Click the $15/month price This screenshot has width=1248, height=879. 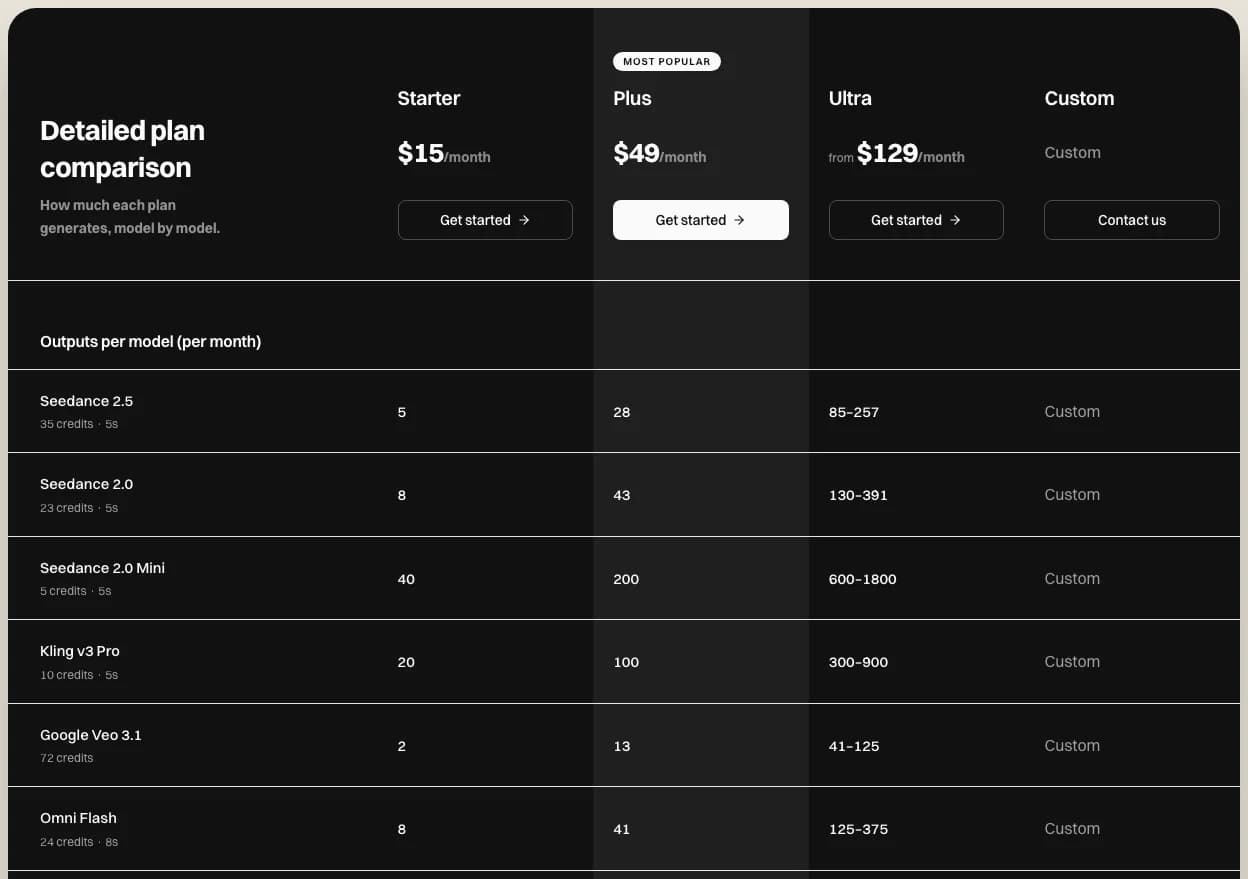pos(444,153)
